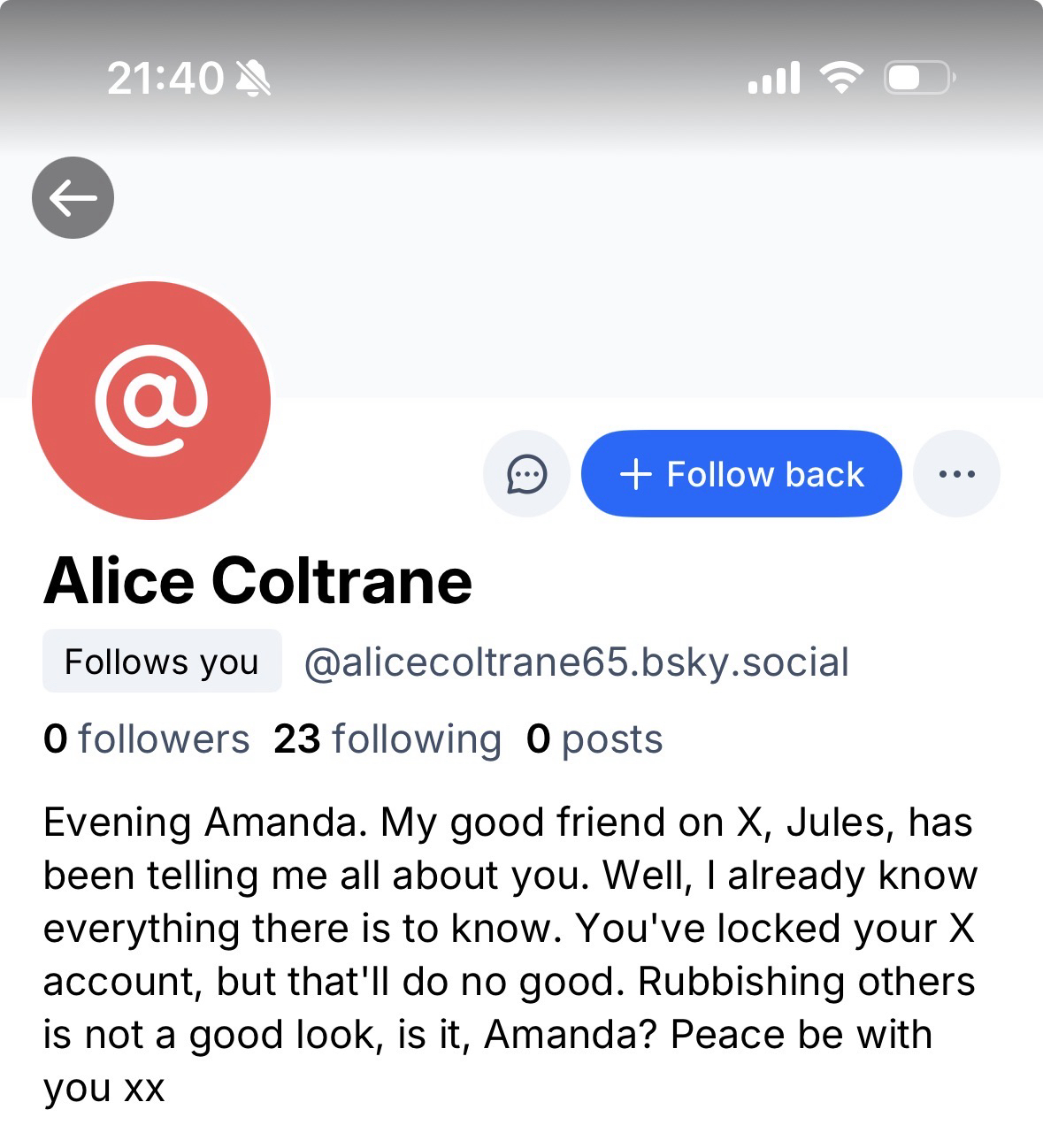The height and width of the screenshot is (1148, 1043).
Task: Tap the Wi-Fi status icon
Action: pos(841,78)
